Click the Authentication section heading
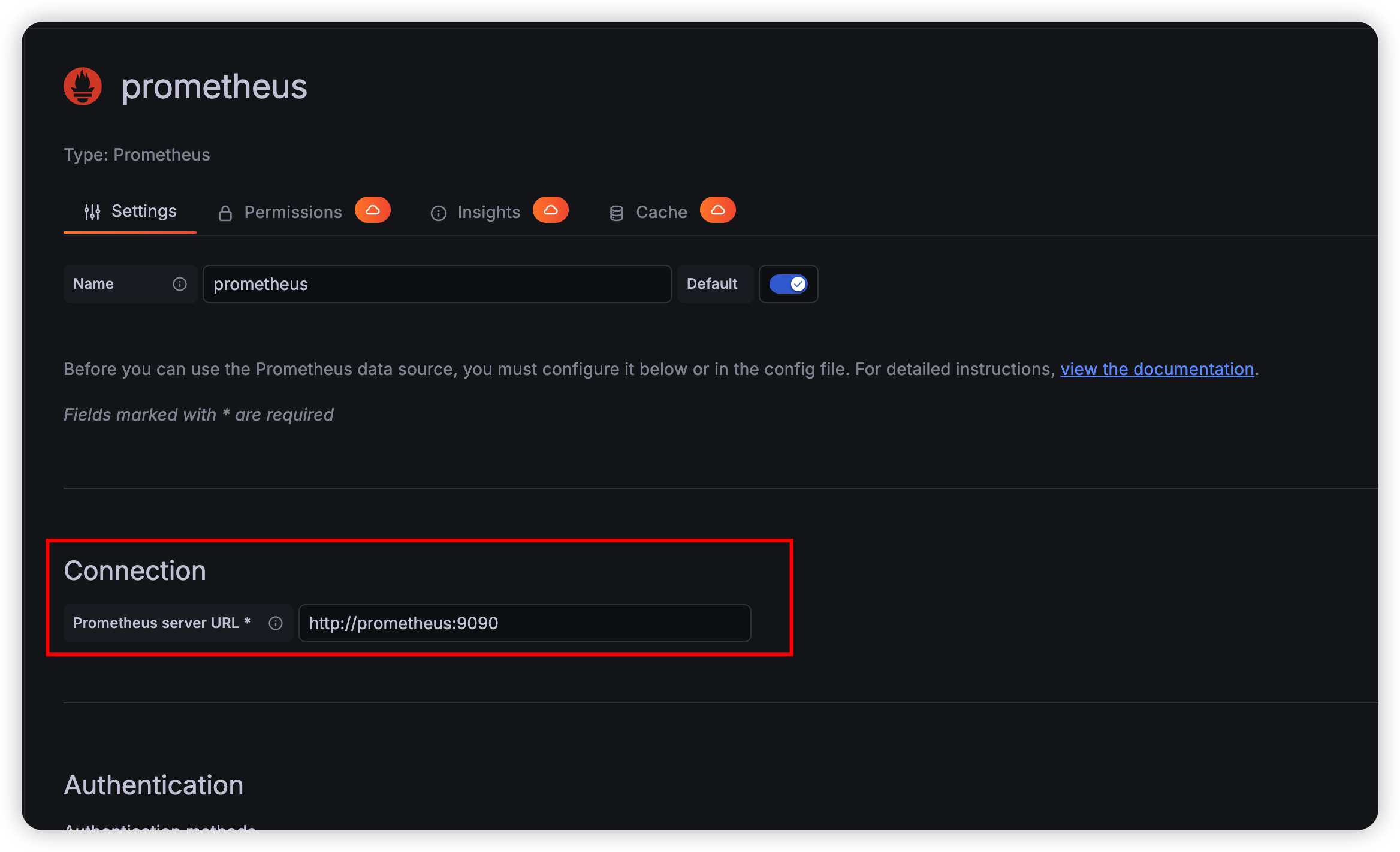Image resolution: width=1400 pixels, height=852 pixels. point(153,785)
